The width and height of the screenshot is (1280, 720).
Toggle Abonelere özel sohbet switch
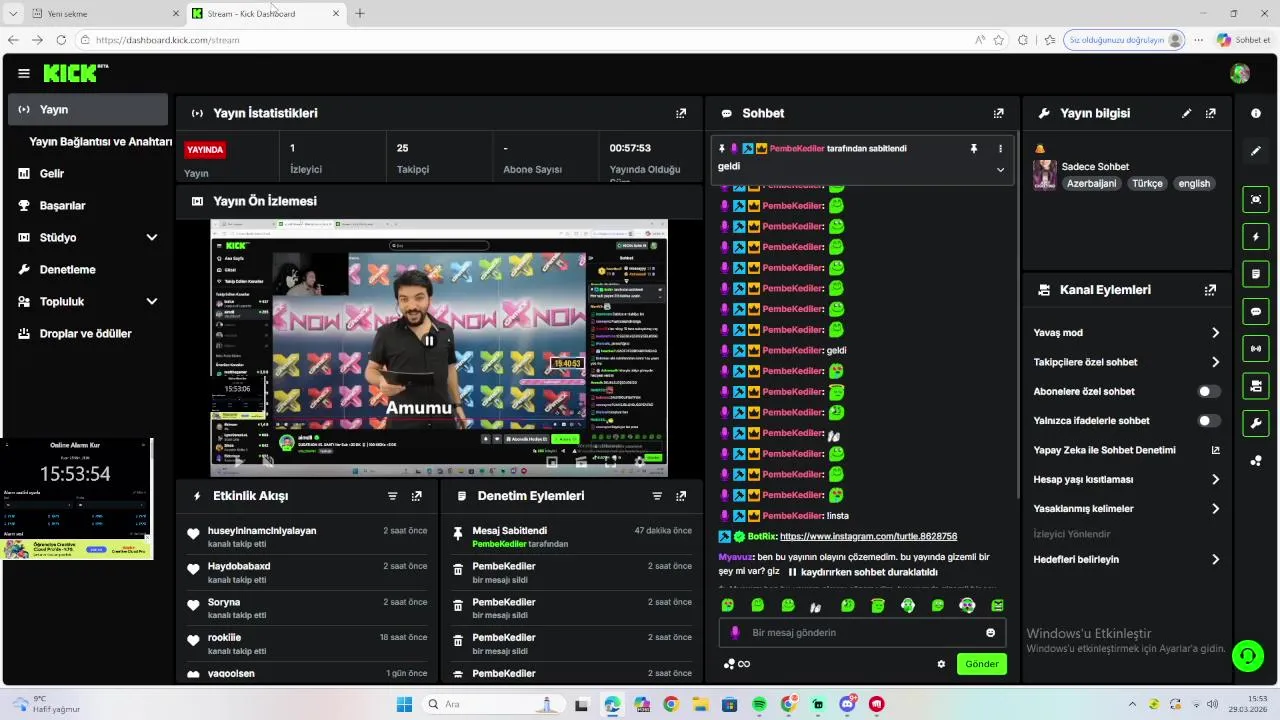point(1209,392)
